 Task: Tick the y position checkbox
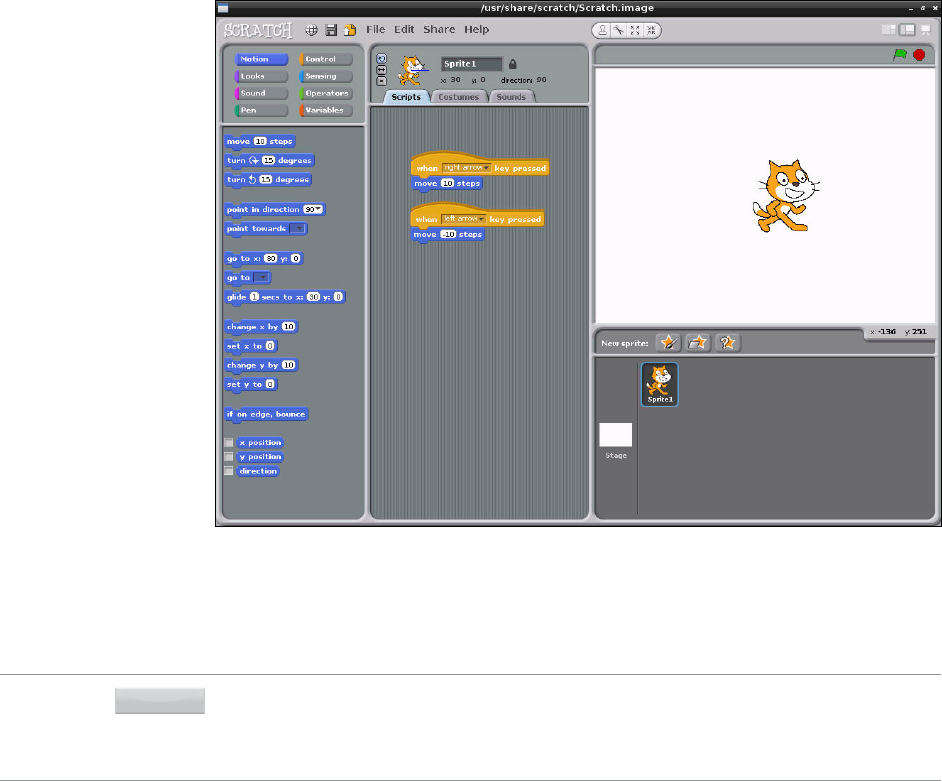click(x=229, y=457)
